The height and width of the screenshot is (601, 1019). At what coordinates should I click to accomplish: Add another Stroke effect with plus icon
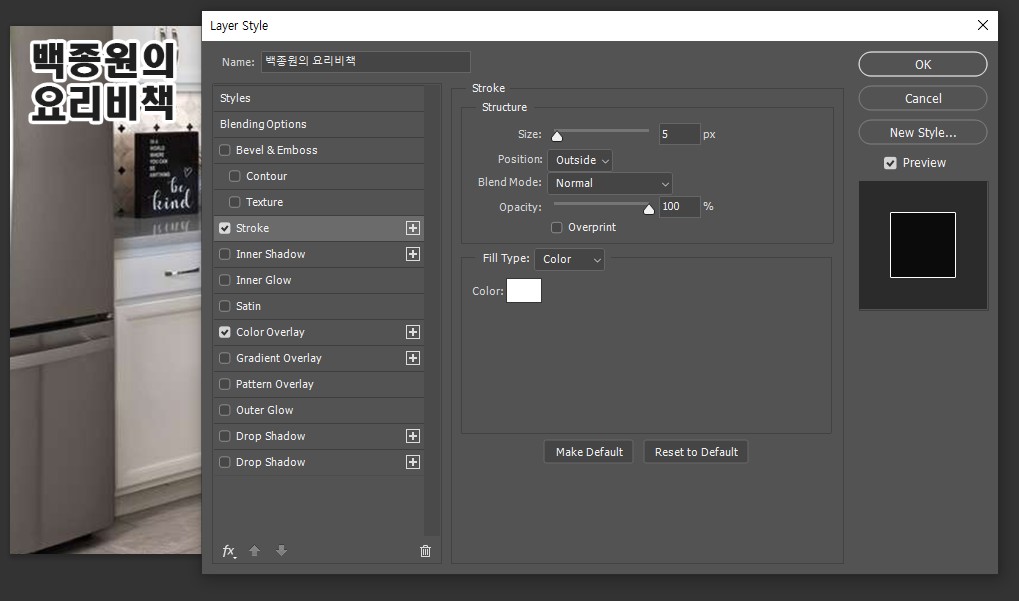click(413, 228)
